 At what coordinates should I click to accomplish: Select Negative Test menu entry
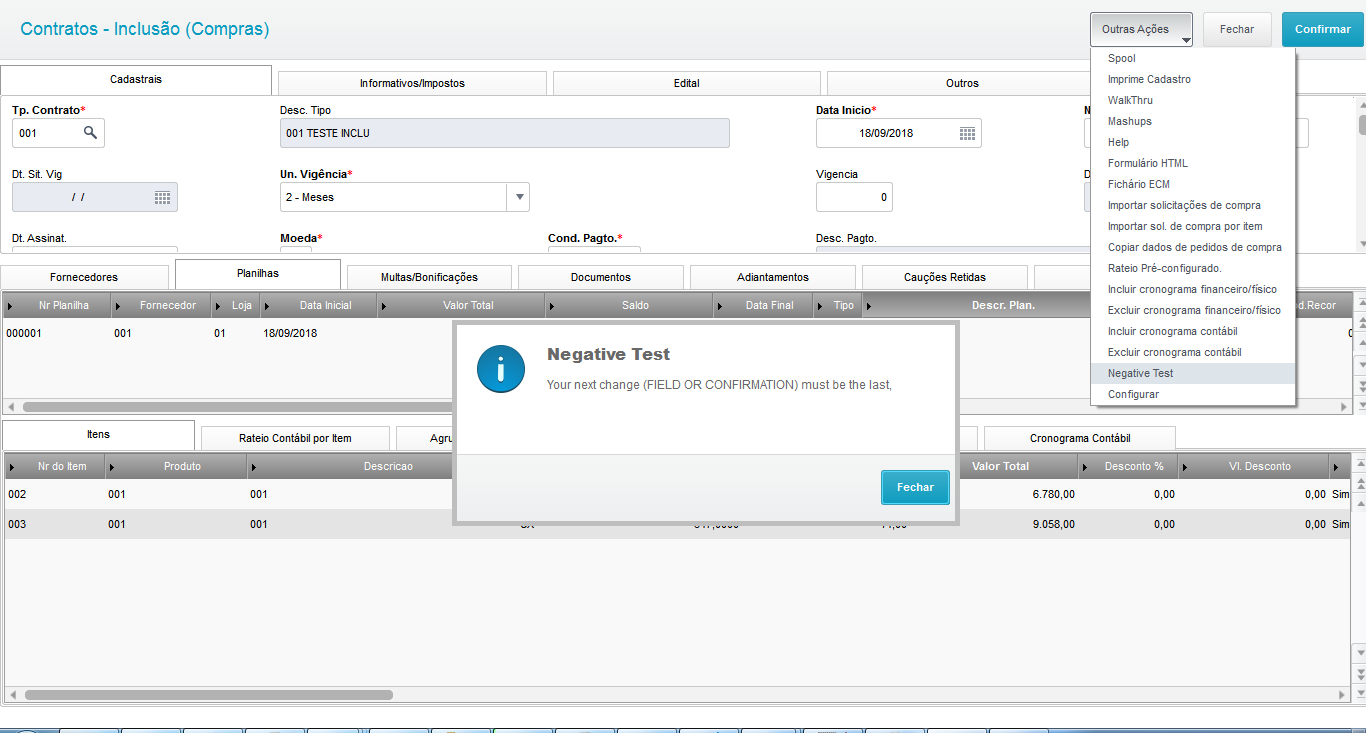(x=1193, y=373)
